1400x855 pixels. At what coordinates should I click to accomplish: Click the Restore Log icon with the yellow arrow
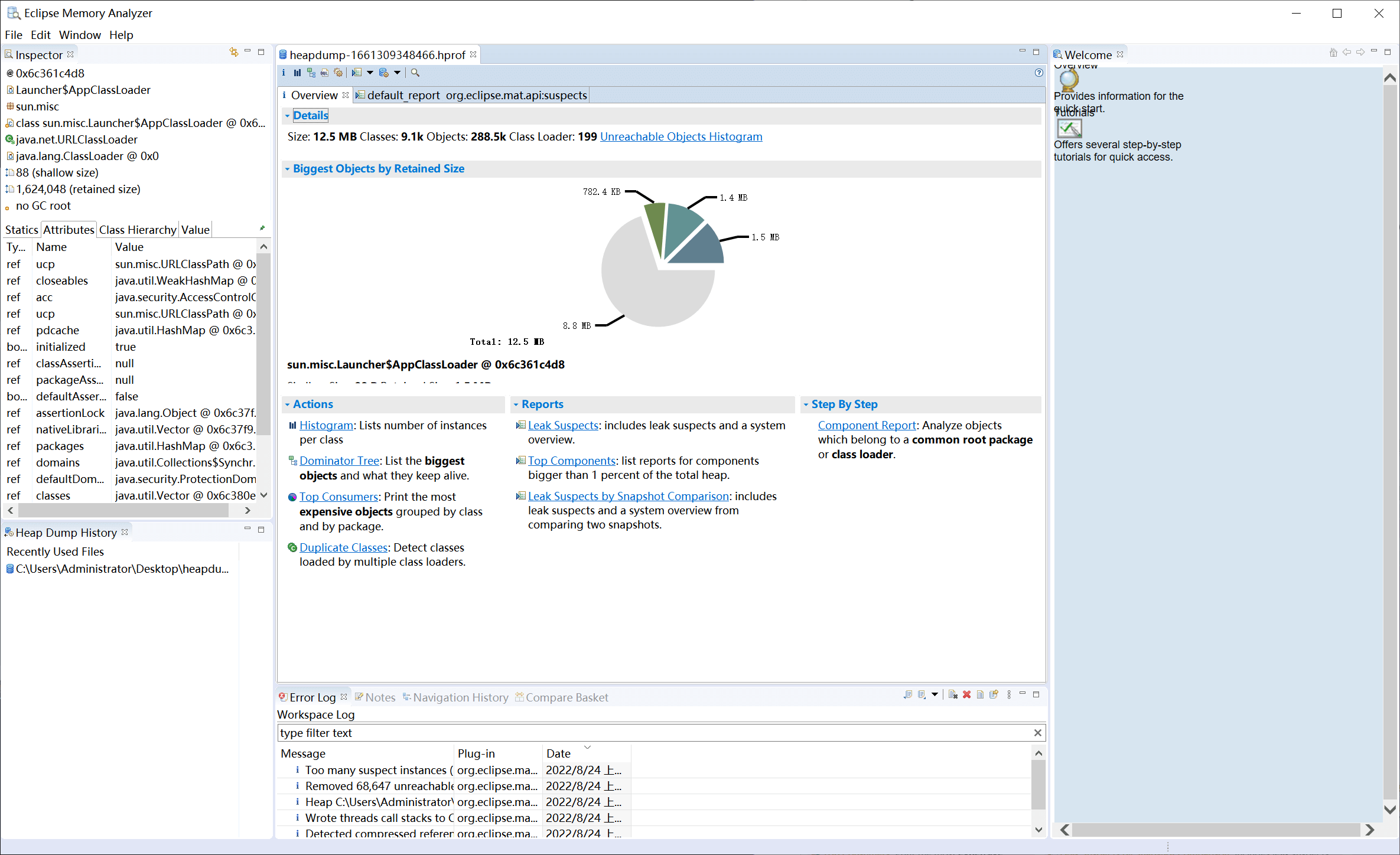tap(994, 694)
